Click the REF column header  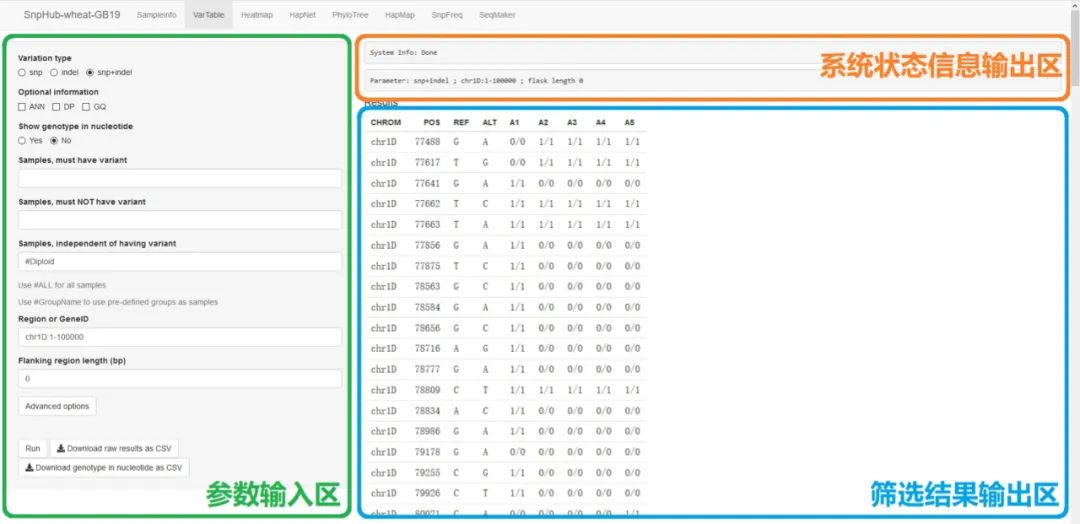(x=461, y=123)
